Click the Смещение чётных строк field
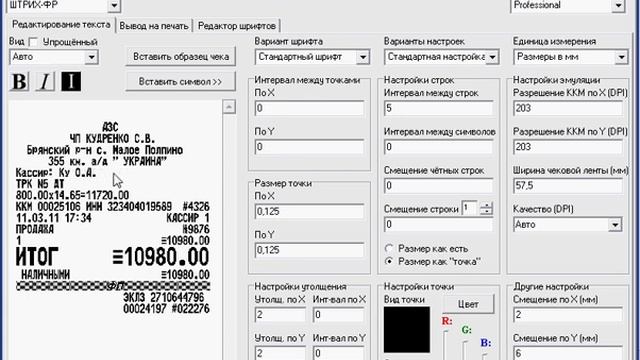 (438, 186)
